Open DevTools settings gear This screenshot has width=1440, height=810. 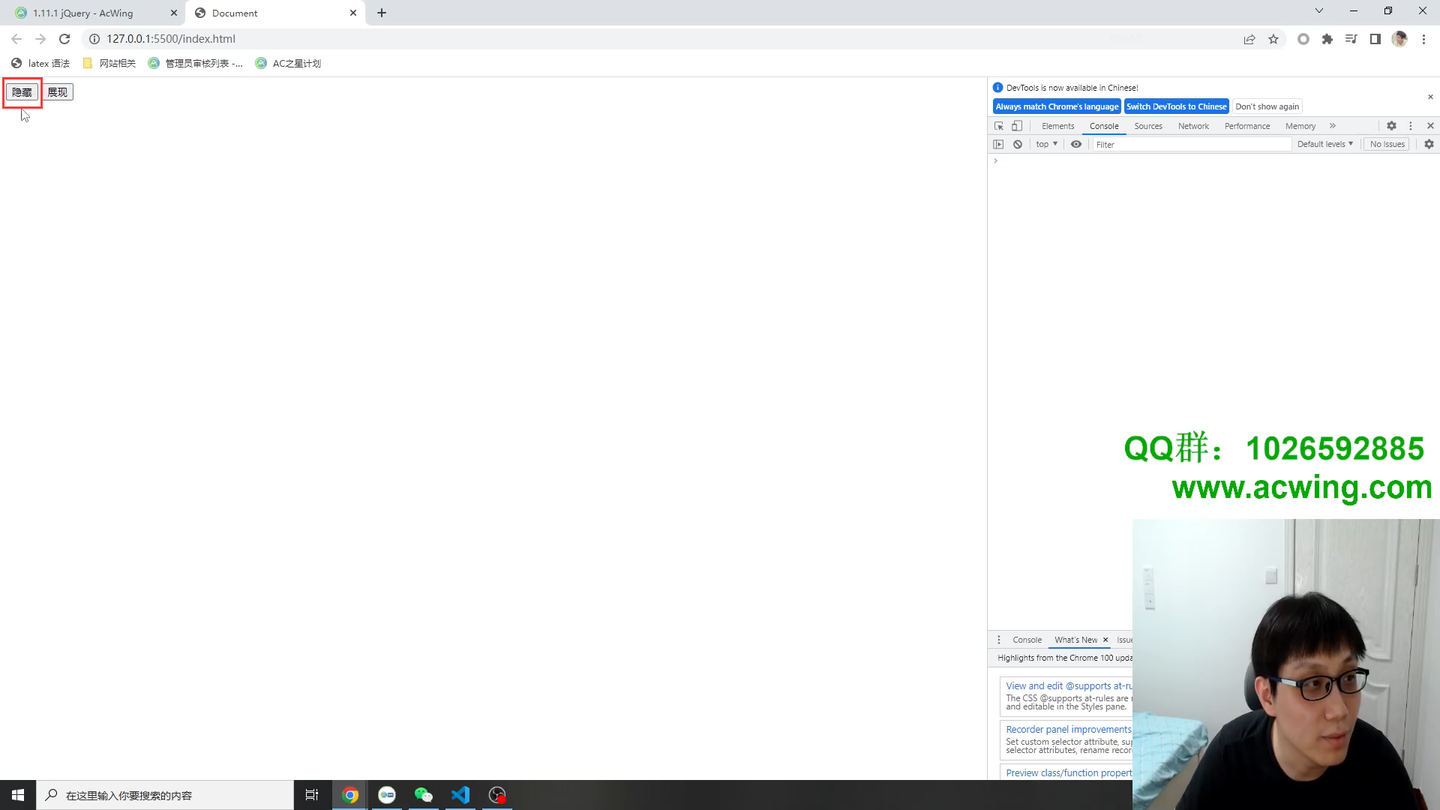click(1391, 126)
